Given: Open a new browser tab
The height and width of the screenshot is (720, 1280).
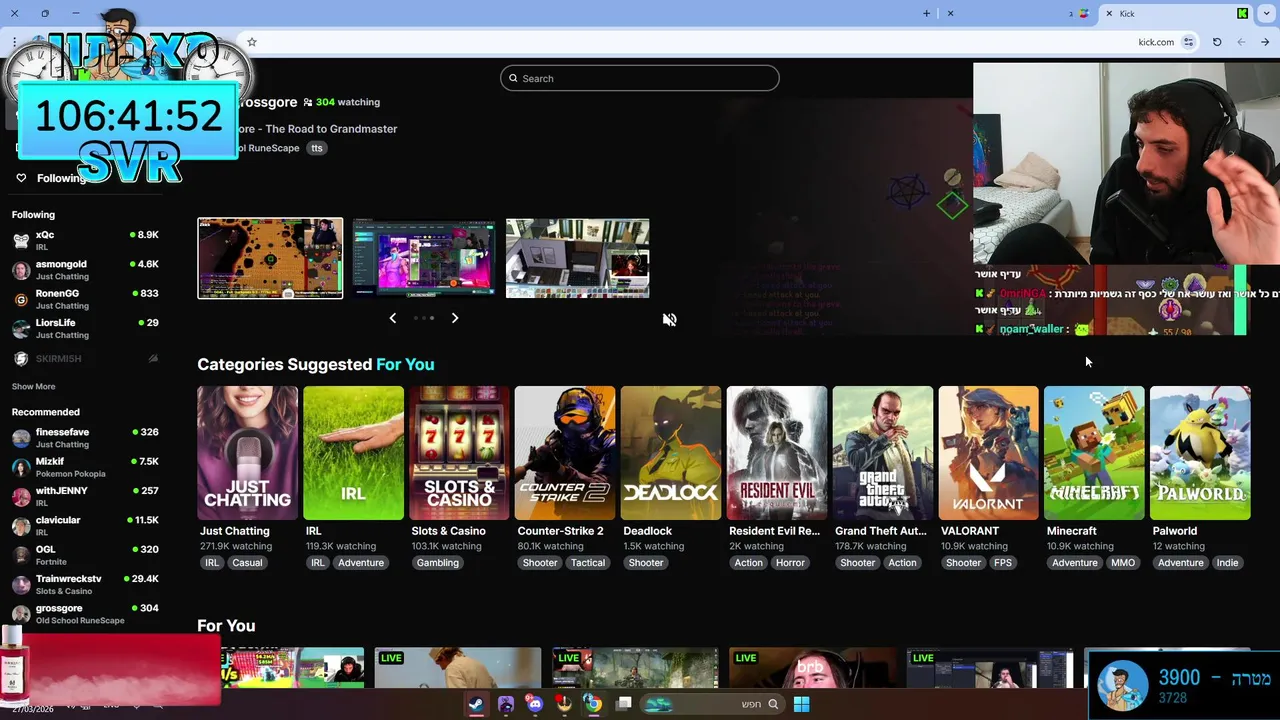Looking at the screenshot, I should 926,13.
